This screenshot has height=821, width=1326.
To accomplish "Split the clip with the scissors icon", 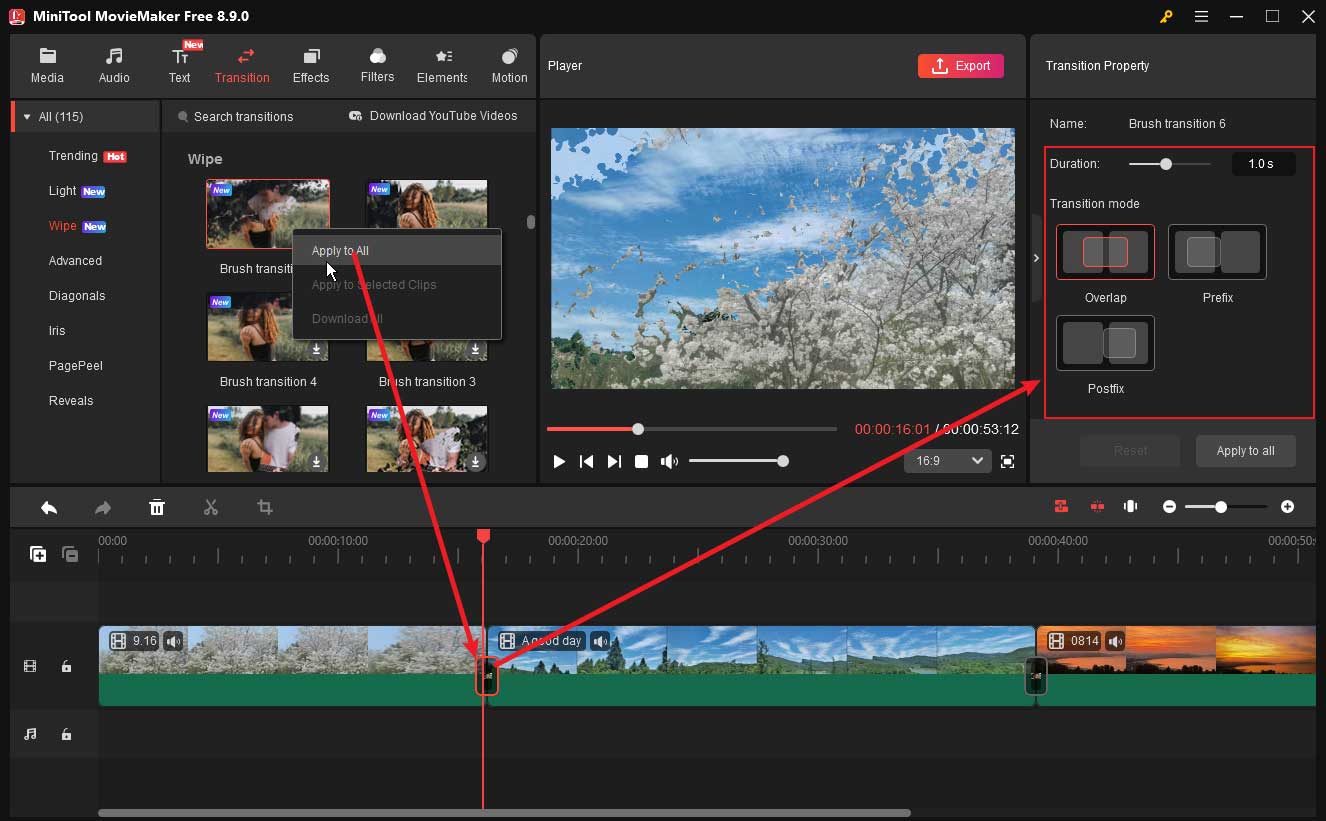I will (211, 508).
